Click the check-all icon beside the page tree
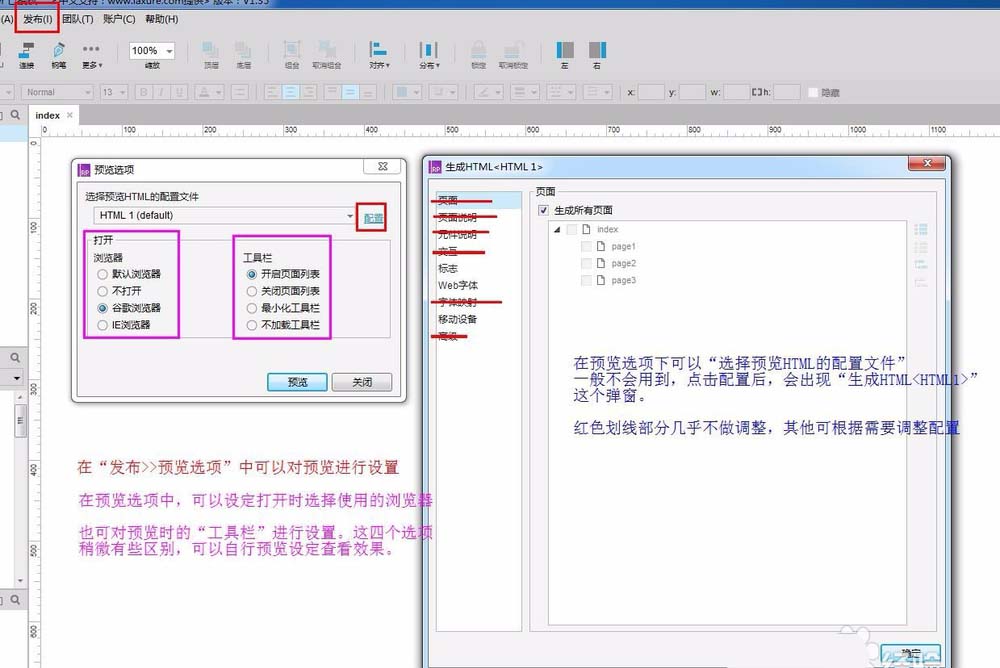Image resolution: width=1000 pixels, height=668 pixels. 921,230
